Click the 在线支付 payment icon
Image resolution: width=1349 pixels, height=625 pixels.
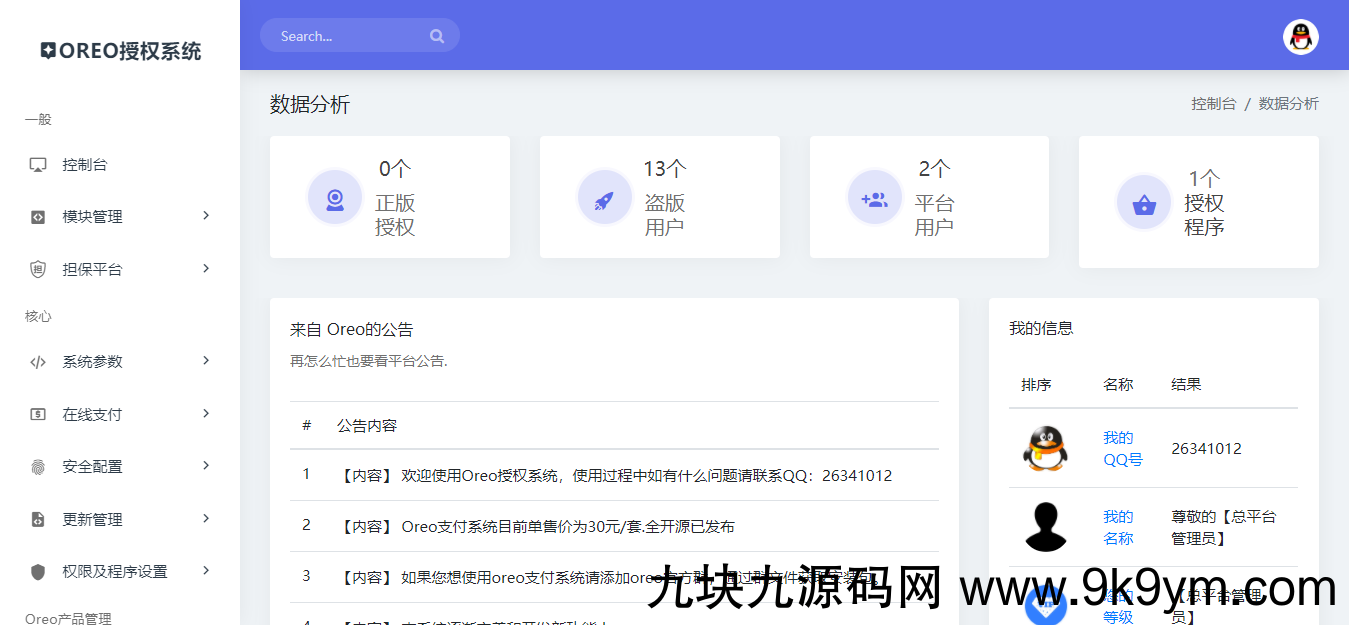click(x=36, y=413)
